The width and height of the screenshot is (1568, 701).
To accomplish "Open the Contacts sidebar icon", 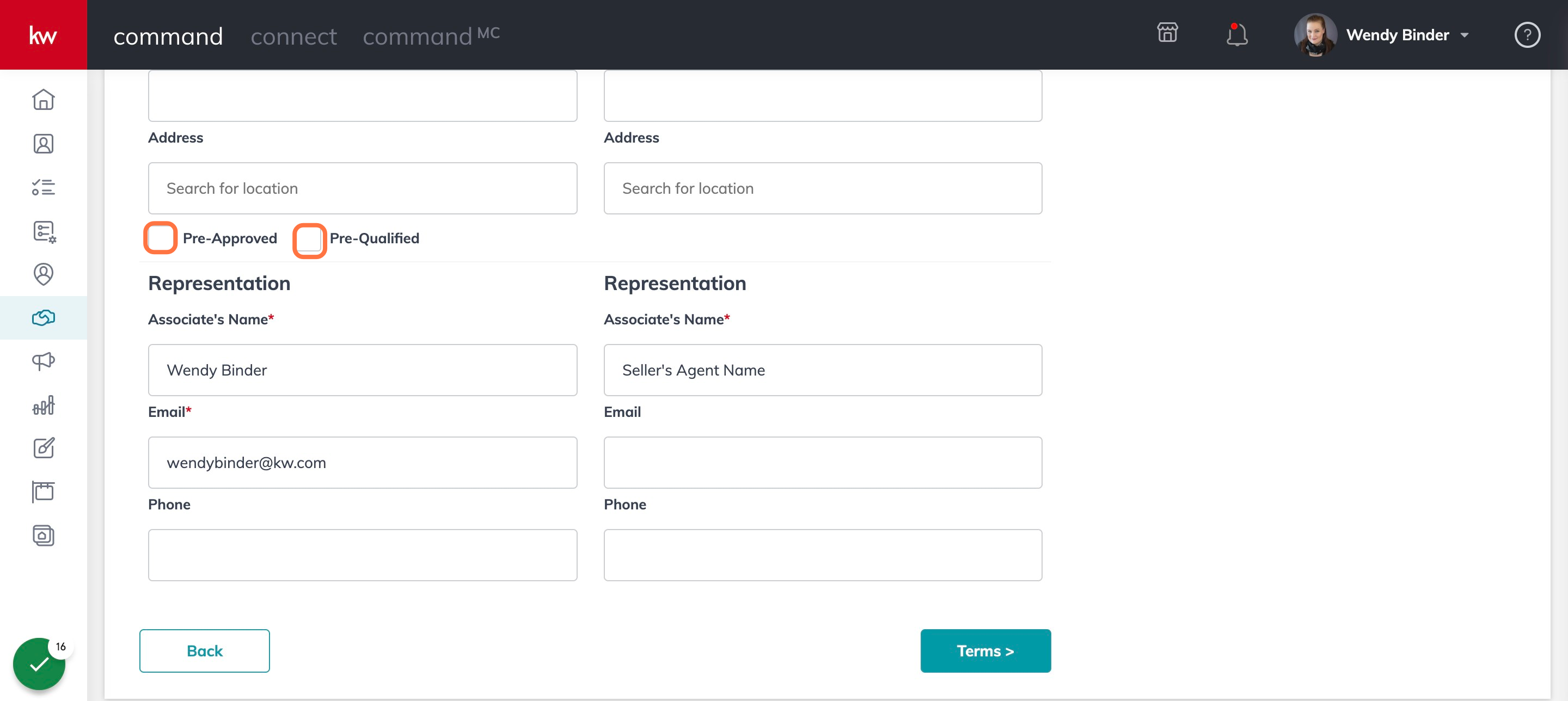I will (x=43, y=144).
